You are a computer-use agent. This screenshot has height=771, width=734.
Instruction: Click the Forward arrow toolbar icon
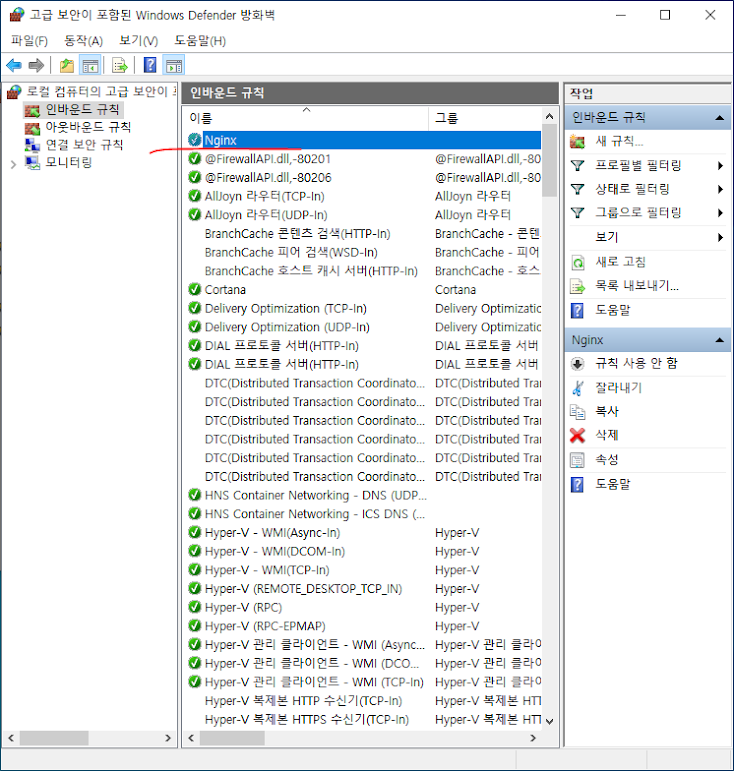36,65
